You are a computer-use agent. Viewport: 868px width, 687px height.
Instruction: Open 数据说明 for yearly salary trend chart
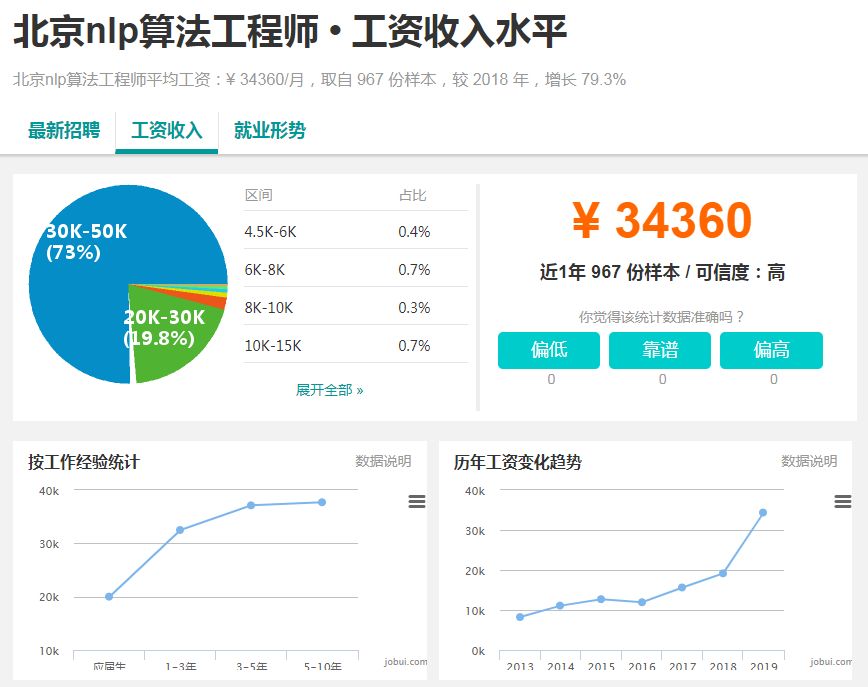tap(809, 461)
